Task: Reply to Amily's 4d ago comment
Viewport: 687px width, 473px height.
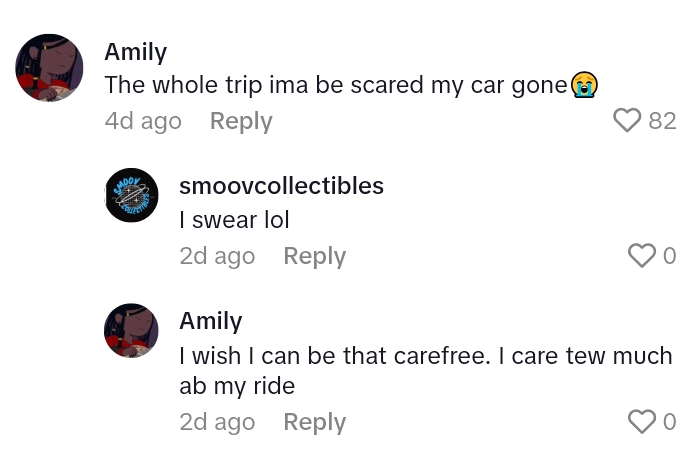Action: coord(241,121)
